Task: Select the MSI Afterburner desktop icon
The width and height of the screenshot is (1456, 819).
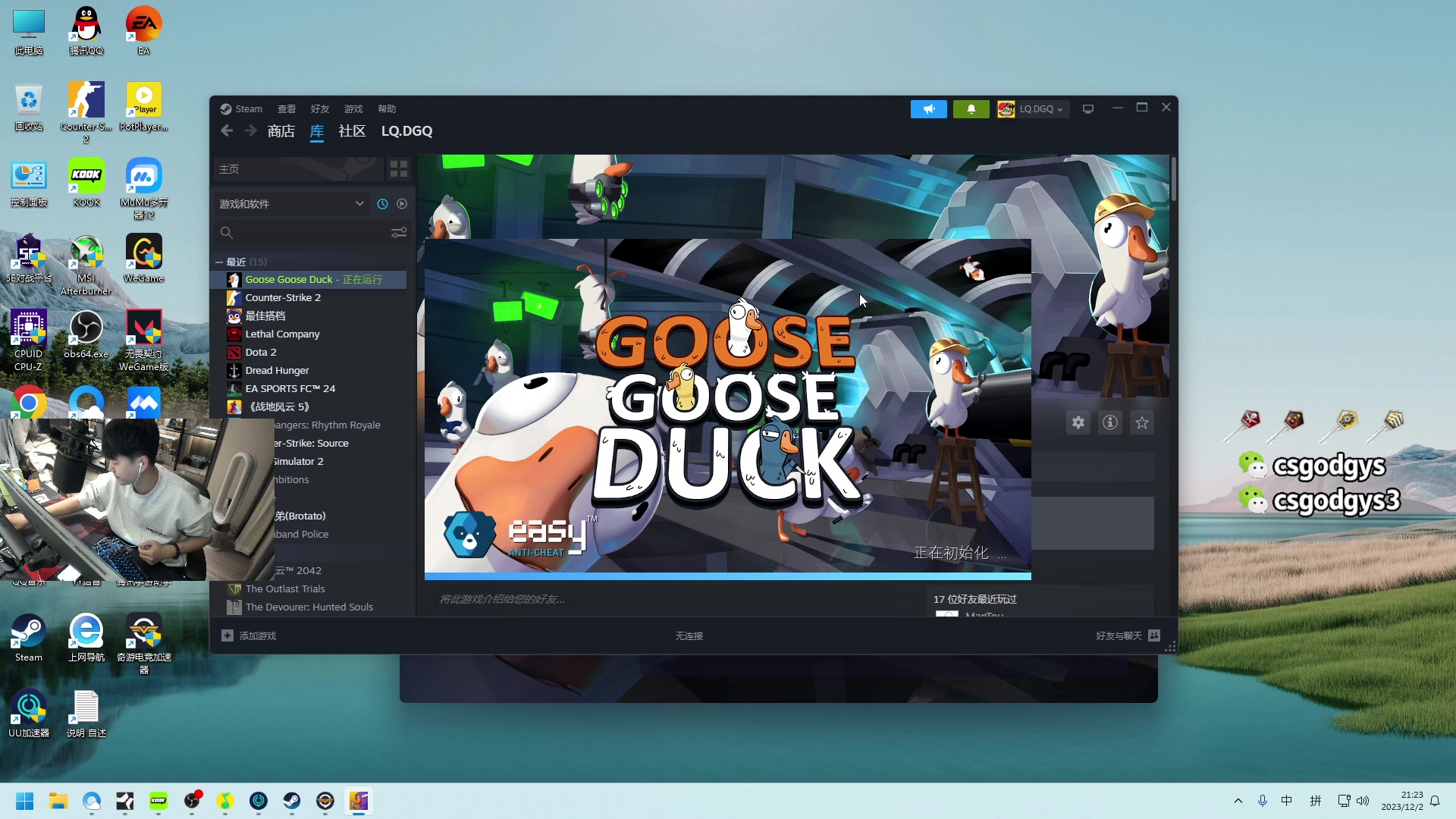Action: [x=86, y=265]
